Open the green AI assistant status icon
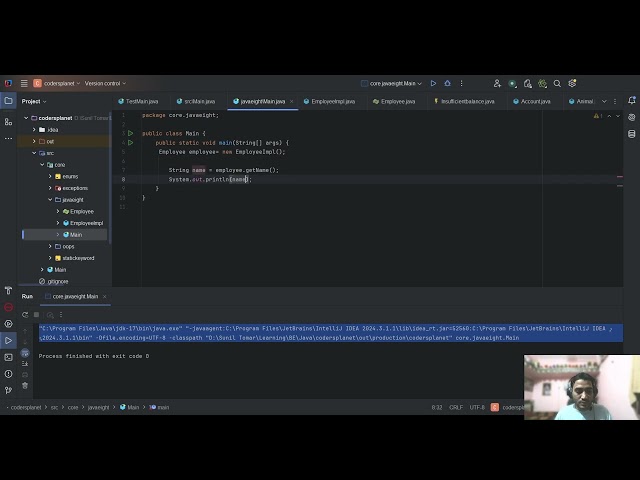 click(x=512, y=83)
